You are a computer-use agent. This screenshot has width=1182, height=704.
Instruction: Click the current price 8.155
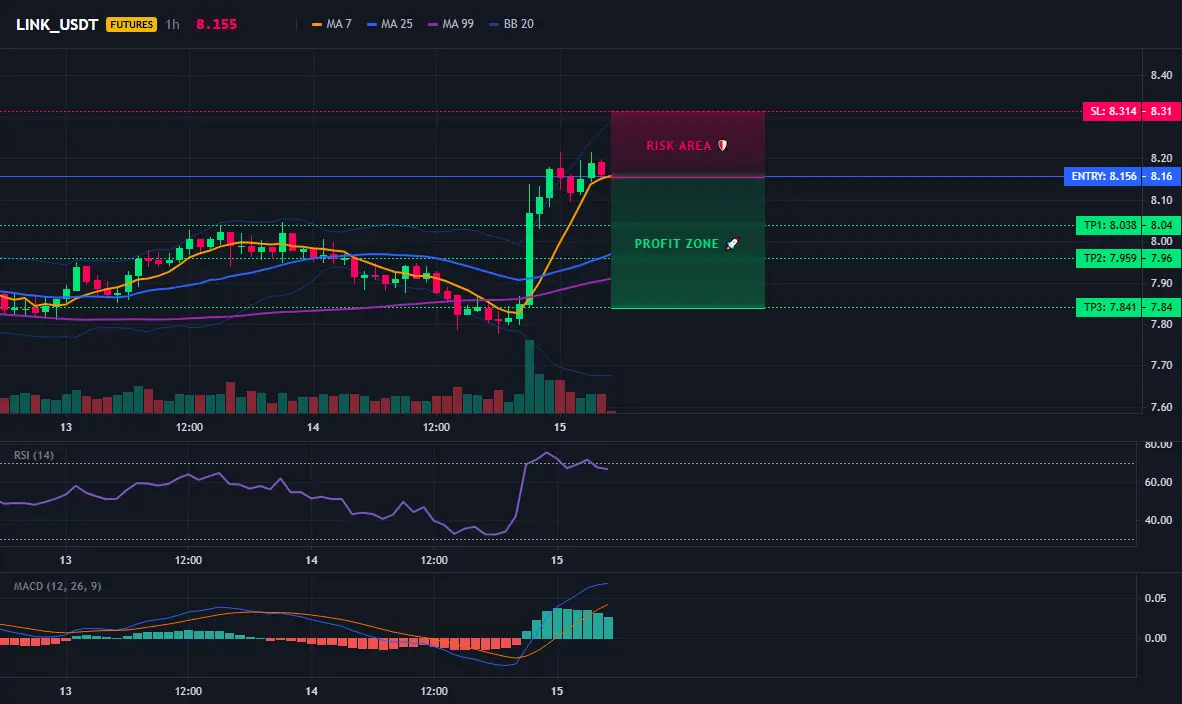(216, 24)
